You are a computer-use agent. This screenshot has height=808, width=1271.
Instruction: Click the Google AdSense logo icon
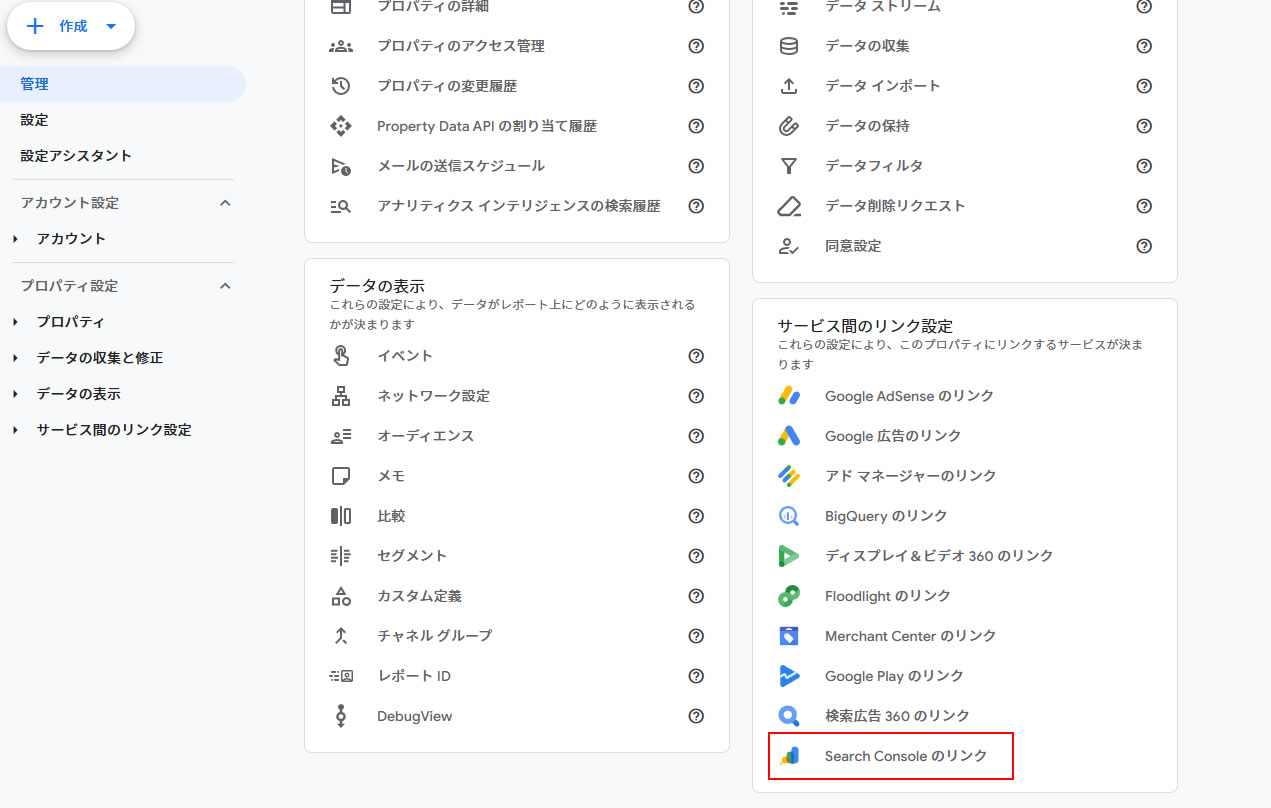coord(791,396)
